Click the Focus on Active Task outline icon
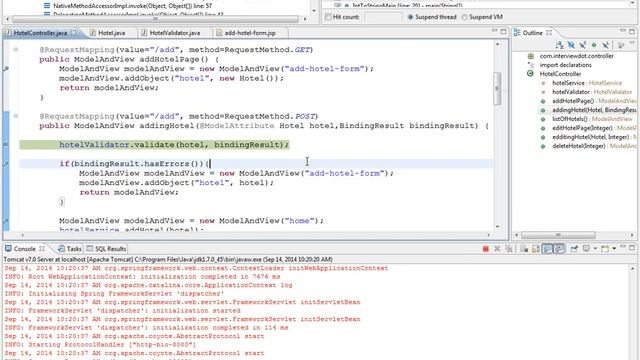 click(621, 45)
